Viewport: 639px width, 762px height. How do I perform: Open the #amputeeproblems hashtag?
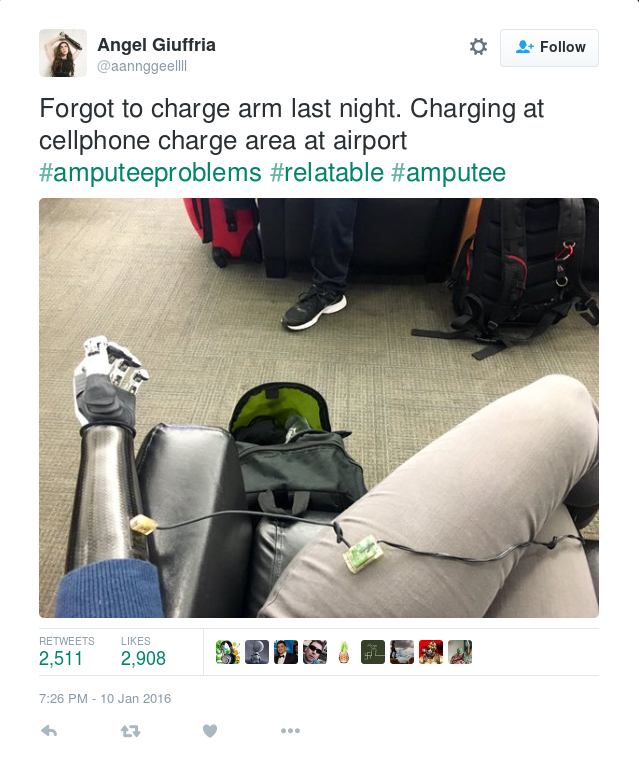[150, 173]
